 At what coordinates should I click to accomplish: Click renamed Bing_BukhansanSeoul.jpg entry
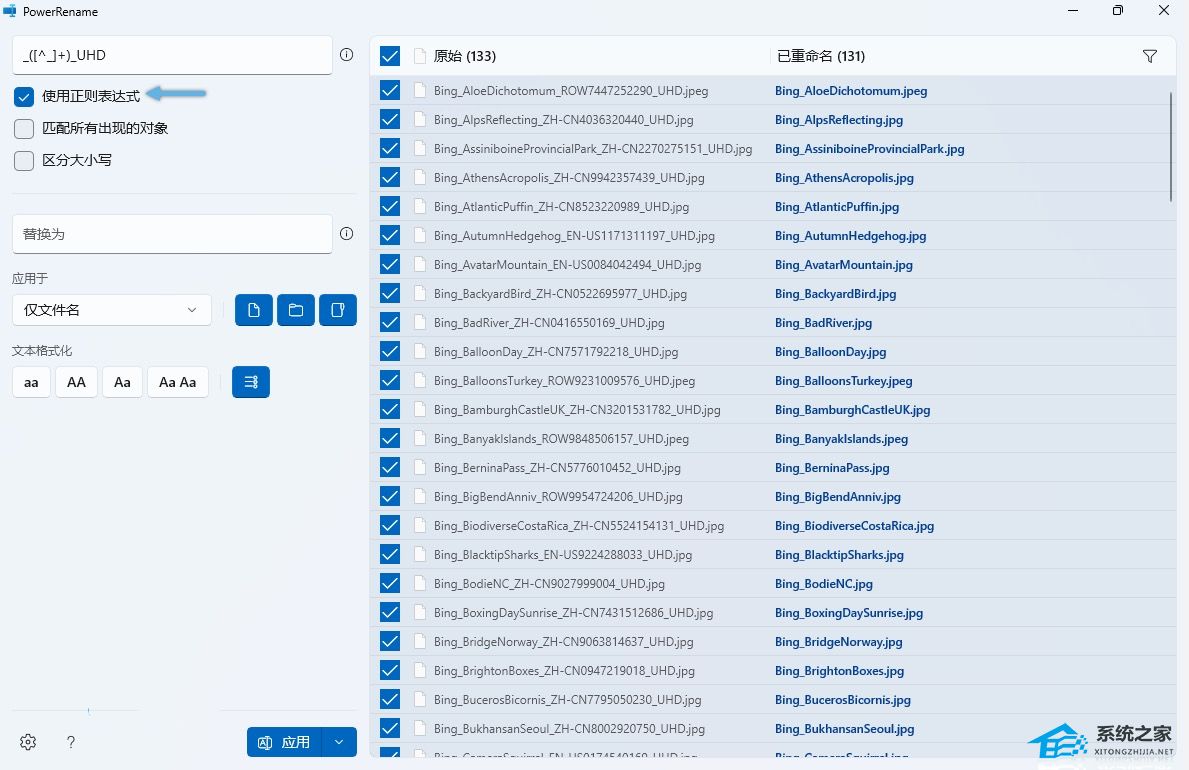(x=845, y=728)
